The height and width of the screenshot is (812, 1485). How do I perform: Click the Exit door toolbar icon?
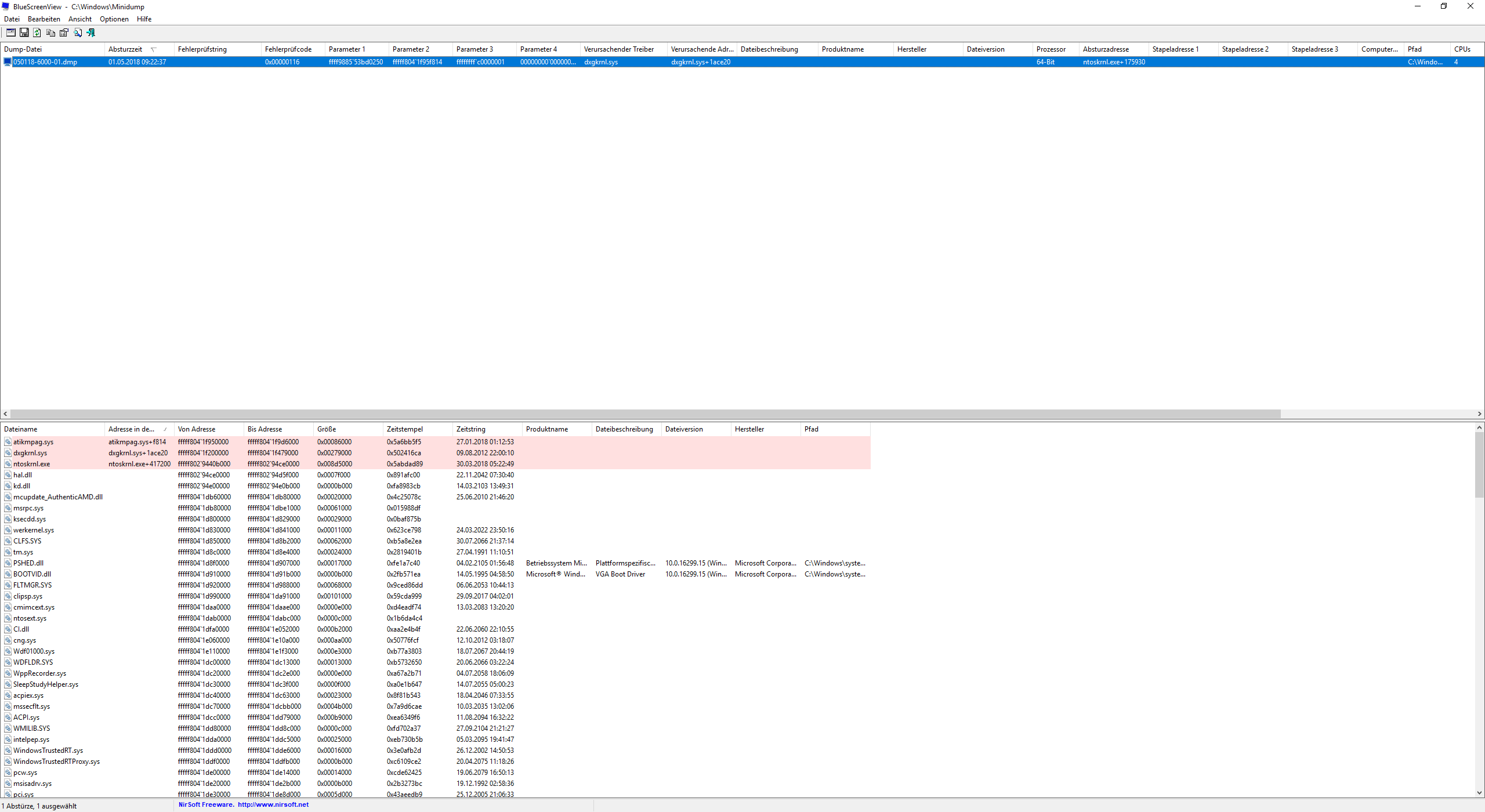91,32
